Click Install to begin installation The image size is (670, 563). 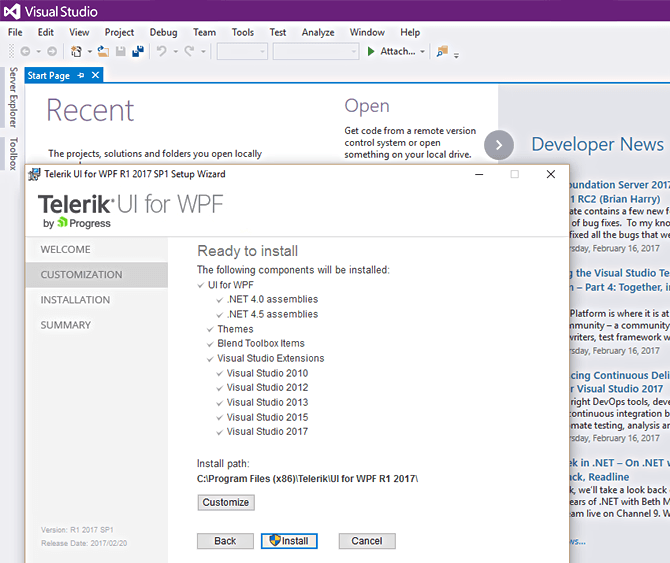click(x=289, y=541)
